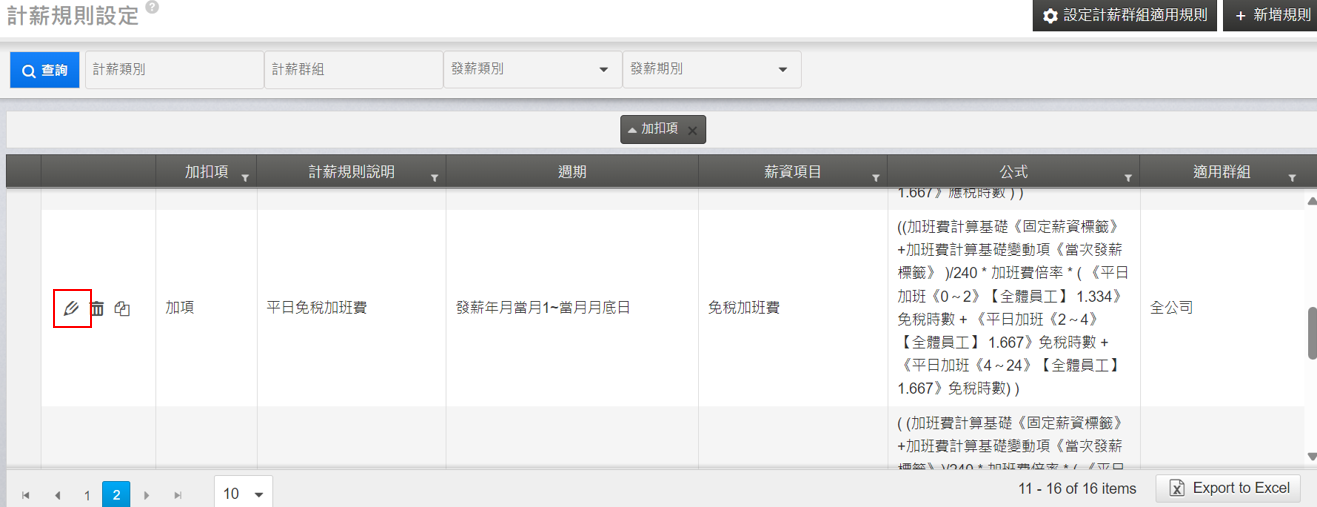This screenshot has height=507, width=1317.
Task: Click the 查詢 search button
Action: point(45,70)
